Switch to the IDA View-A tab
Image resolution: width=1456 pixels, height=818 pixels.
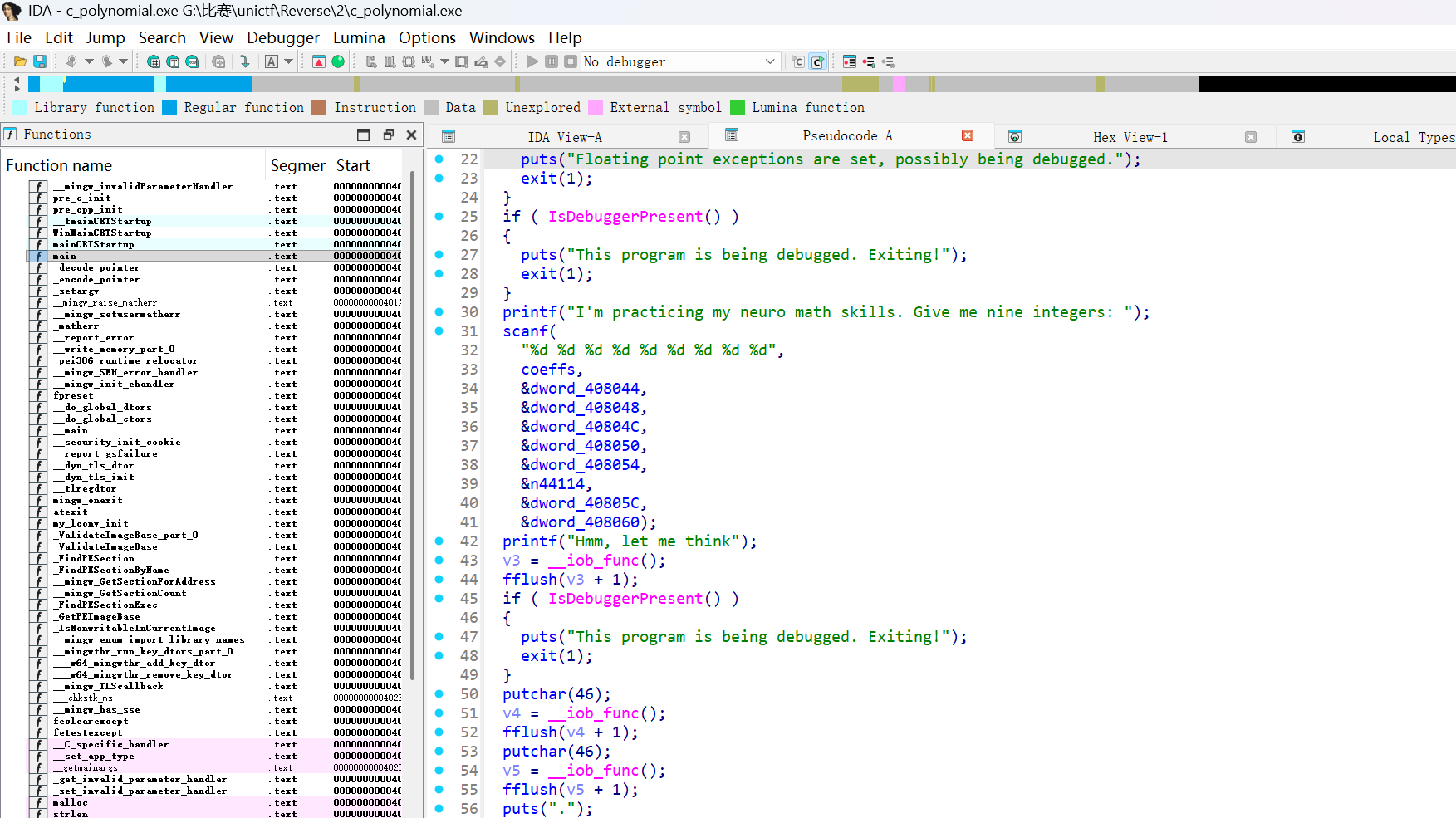click(x=565, y=137)
